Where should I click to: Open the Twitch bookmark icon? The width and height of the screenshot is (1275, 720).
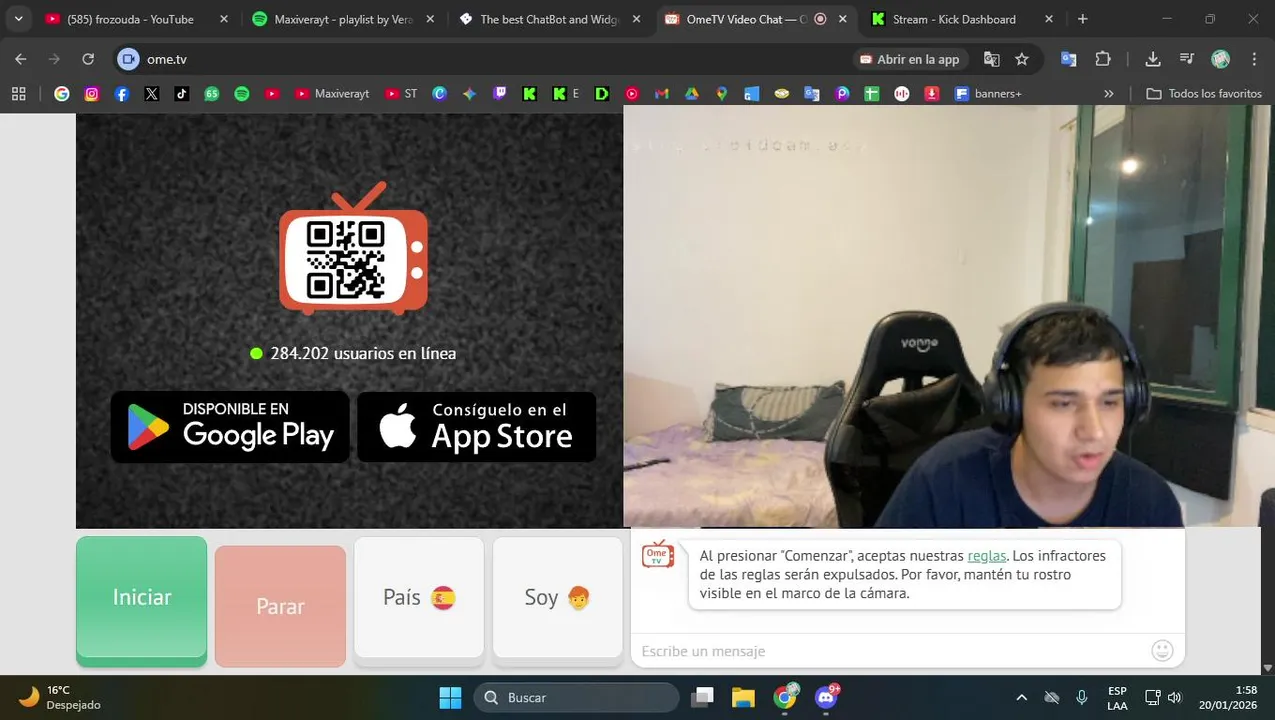coord(499,93)
